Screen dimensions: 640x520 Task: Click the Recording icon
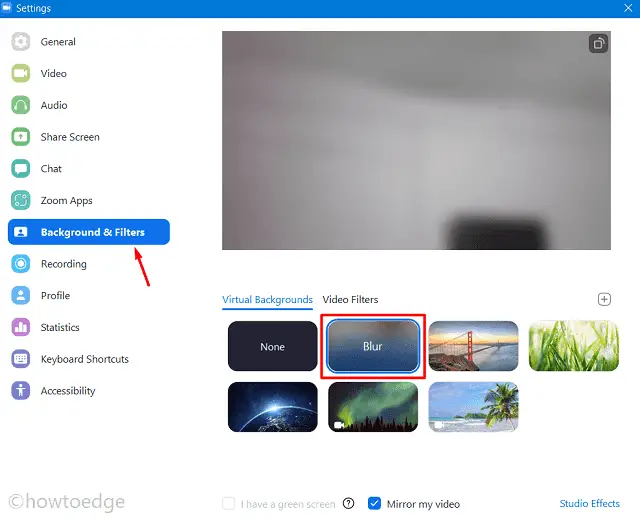point(20,264)
